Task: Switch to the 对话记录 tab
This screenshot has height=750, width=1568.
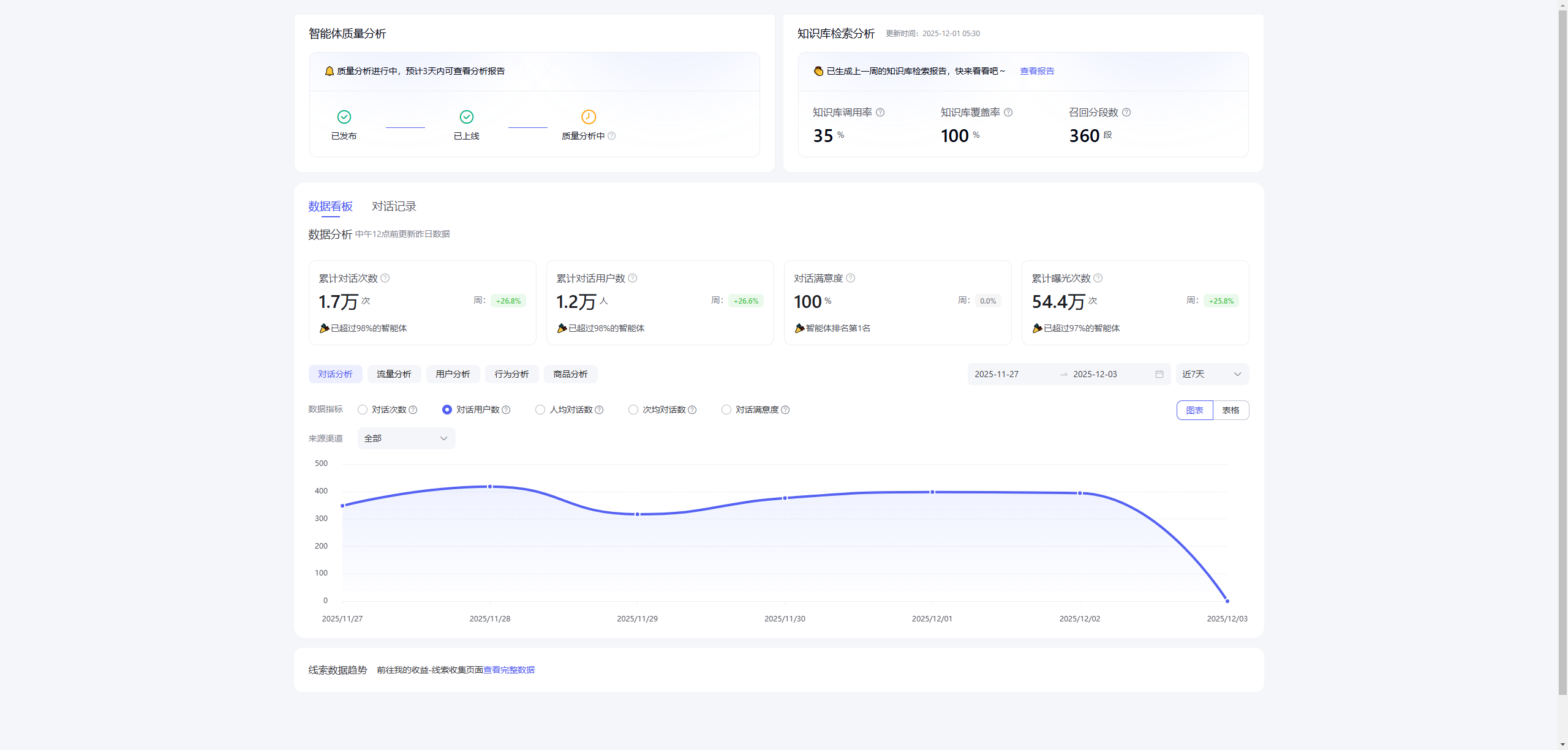Action: 394,206
